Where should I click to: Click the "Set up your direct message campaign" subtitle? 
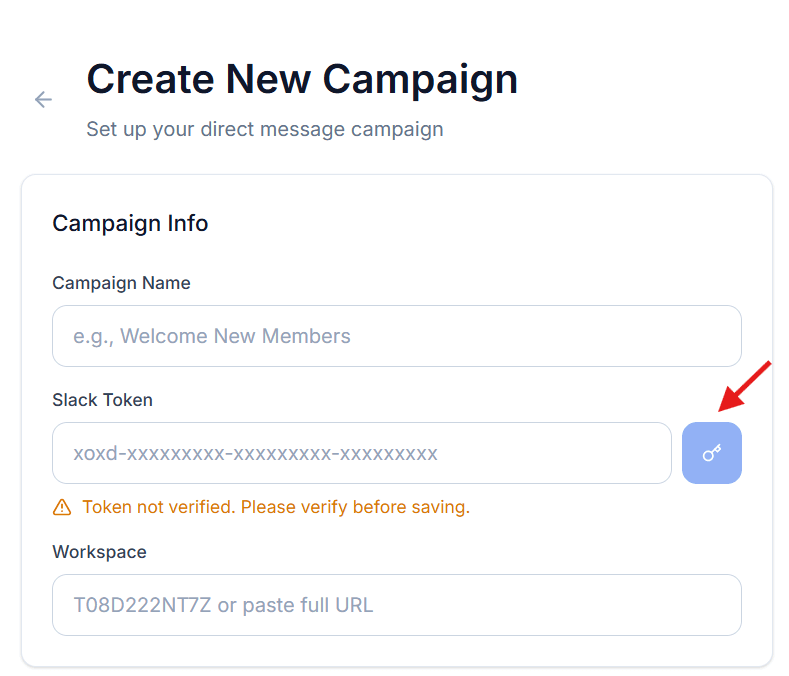(264, 129)
